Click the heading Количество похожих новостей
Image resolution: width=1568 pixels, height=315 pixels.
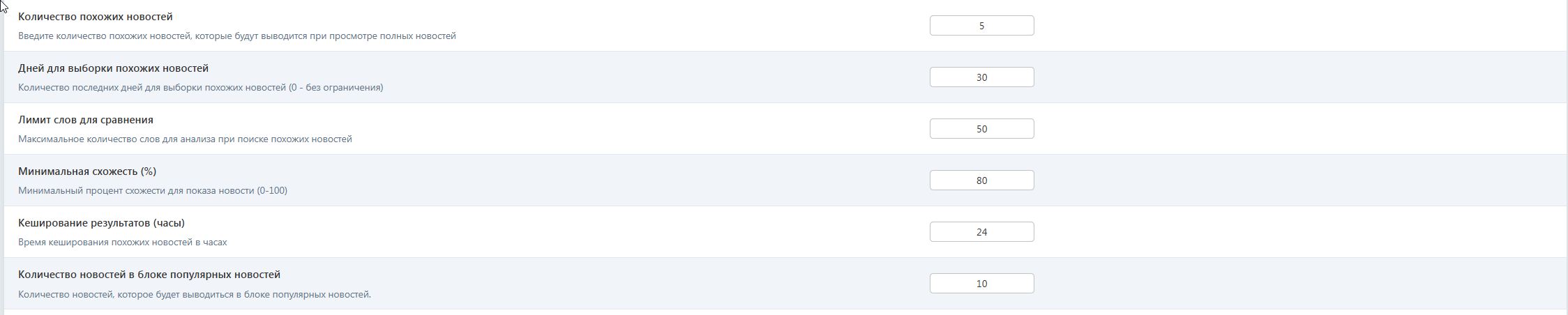coord(96,17)
